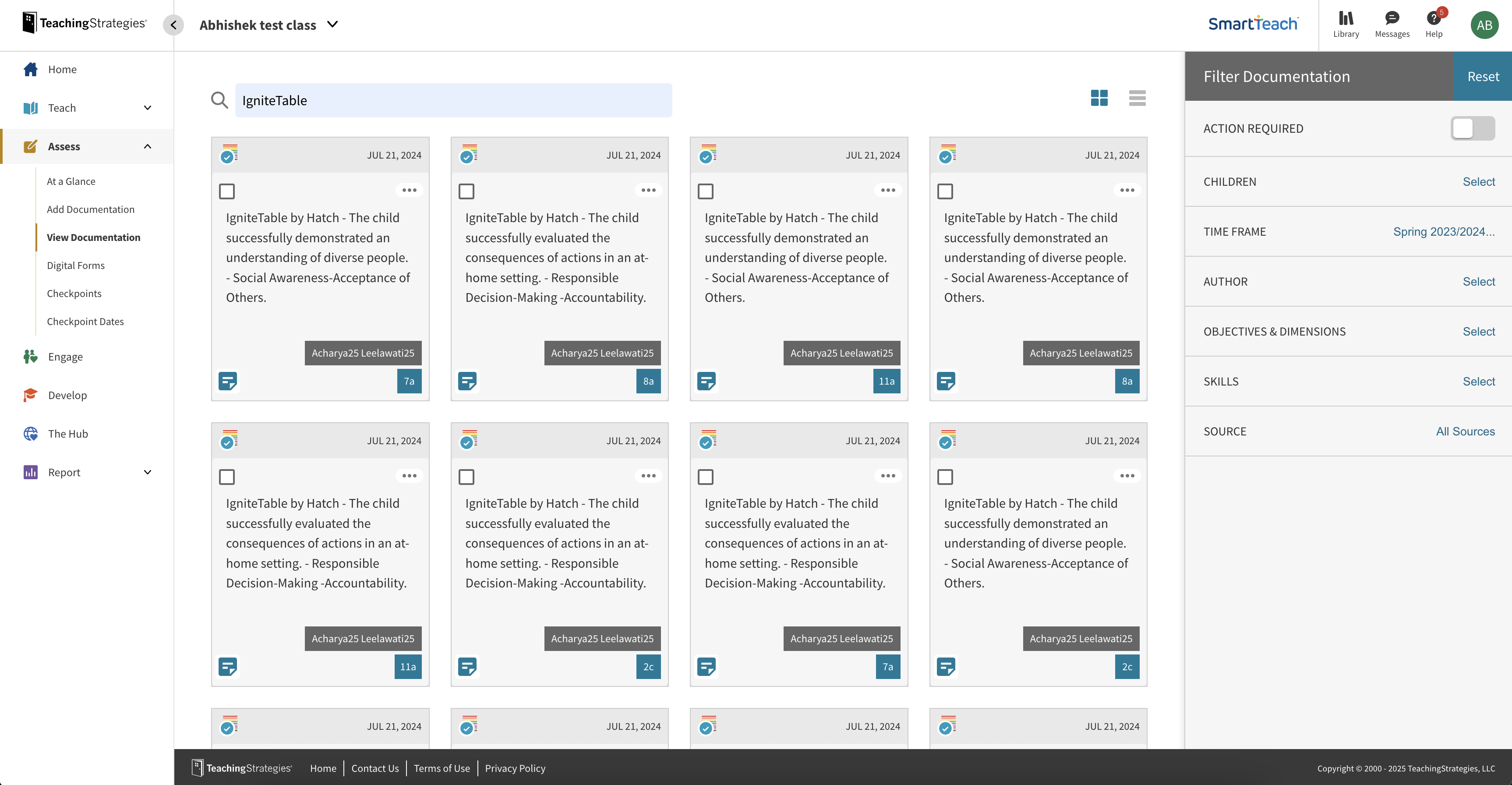Open the Help menu
The image size is (1512, 785).
1434,24
